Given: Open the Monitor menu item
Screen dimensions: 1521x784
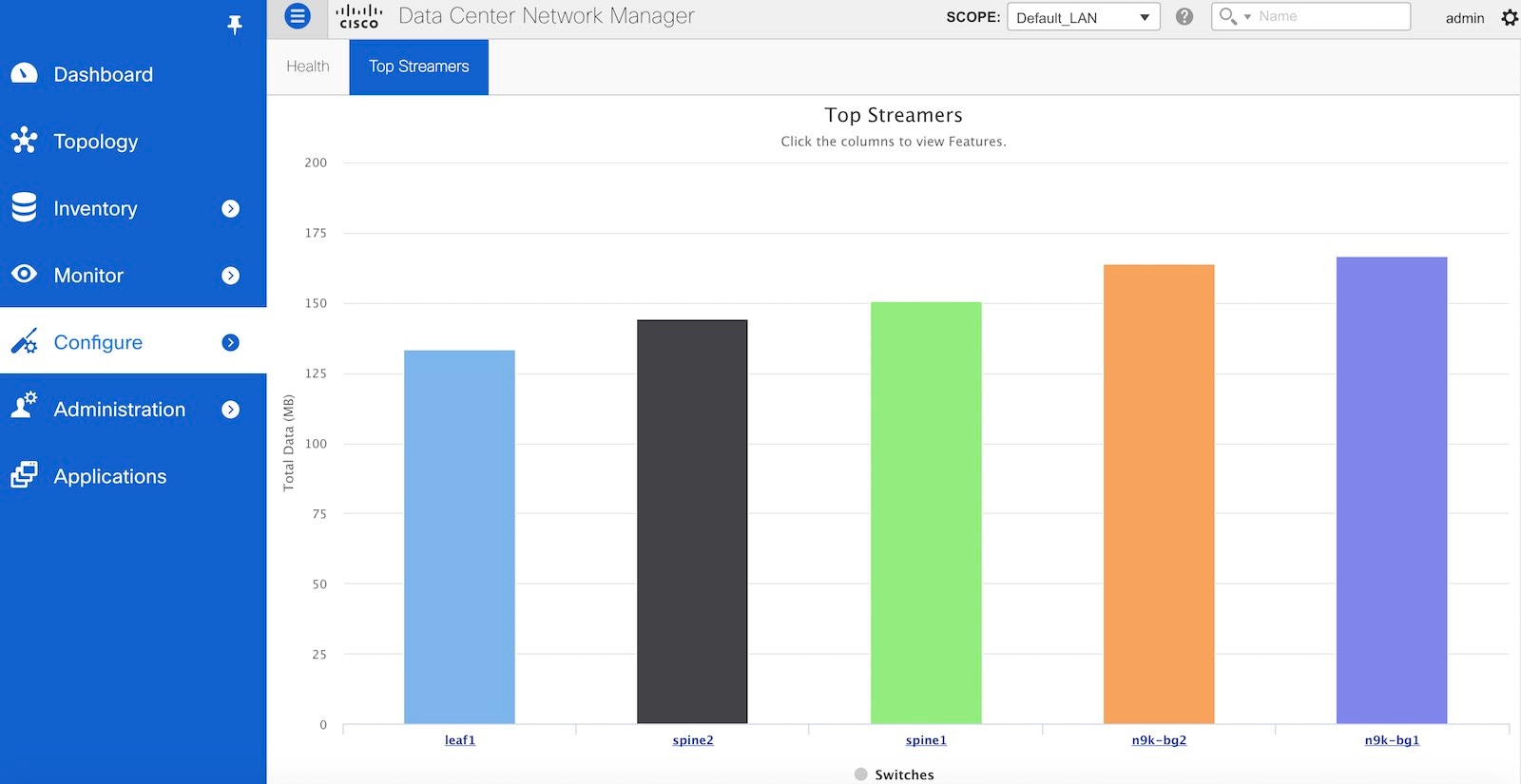Looking at the screenshot, I should point(133,276).
